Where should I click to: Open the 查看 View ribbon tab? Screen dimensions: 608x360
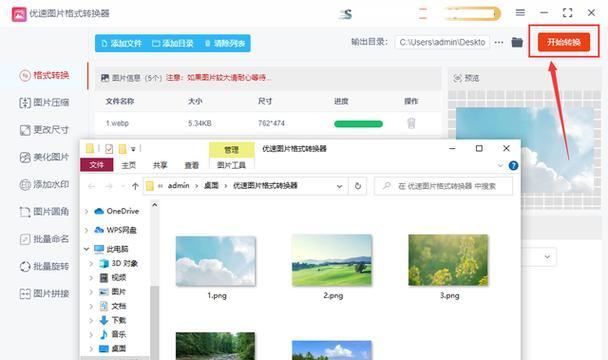(x=191, y=165)
